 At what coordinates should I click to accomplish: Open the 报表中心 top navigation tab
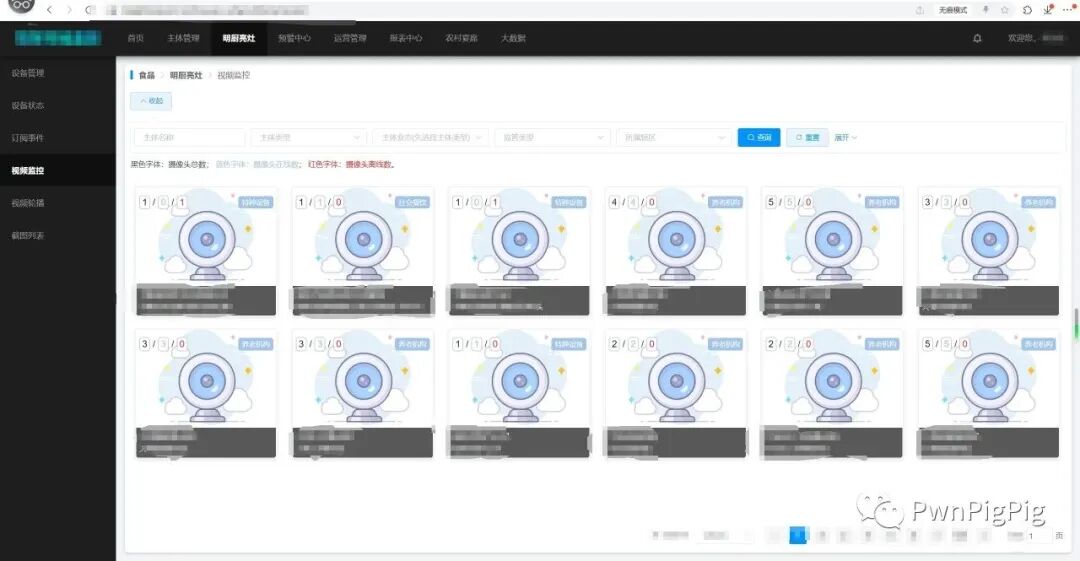(x=406, y=38)
